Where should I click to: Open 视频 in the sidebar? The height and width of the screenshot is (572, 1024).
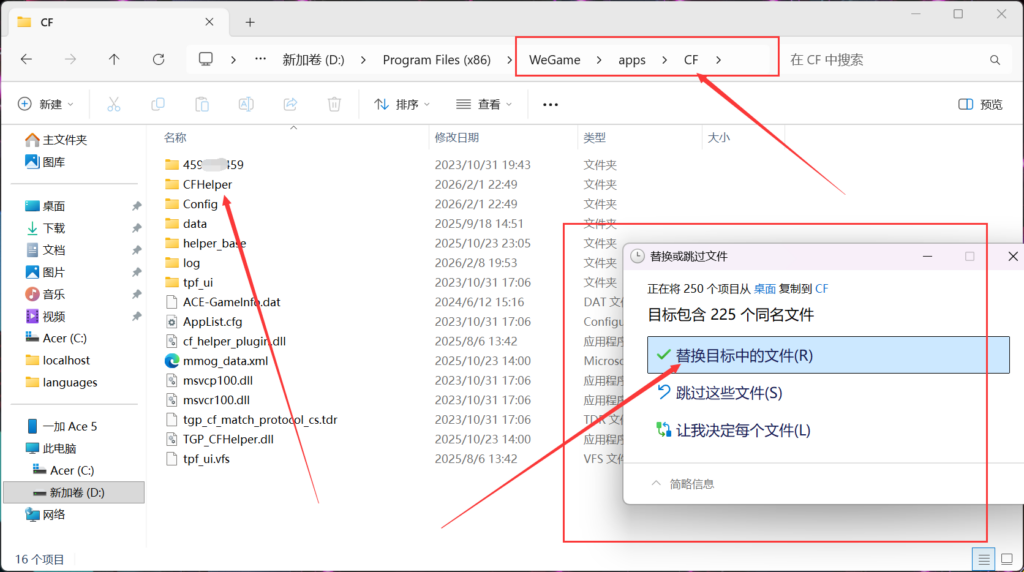[x=45, y=317]
